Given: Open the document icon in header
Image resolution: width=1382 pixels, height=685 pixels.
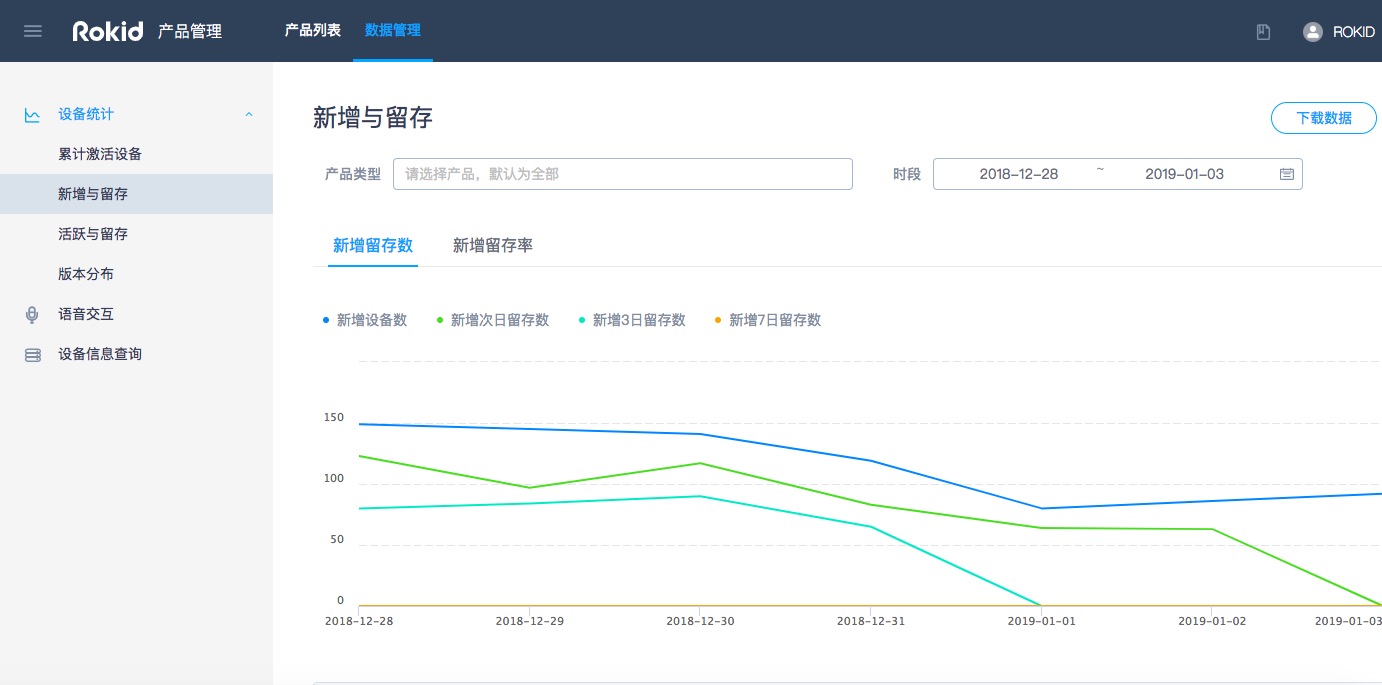Looking at the screenshot, I should pyautogui.click(x=1263, y=32).
